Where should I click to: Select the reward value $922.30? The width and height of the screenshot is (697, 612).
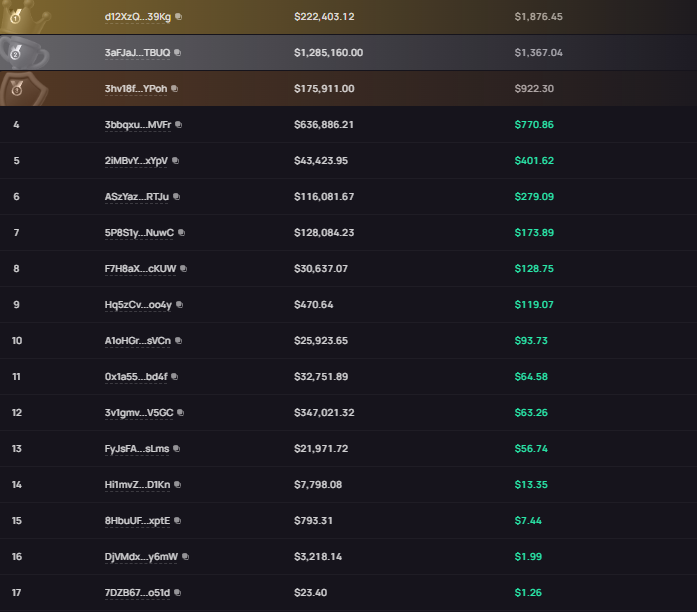click(534, 89)
